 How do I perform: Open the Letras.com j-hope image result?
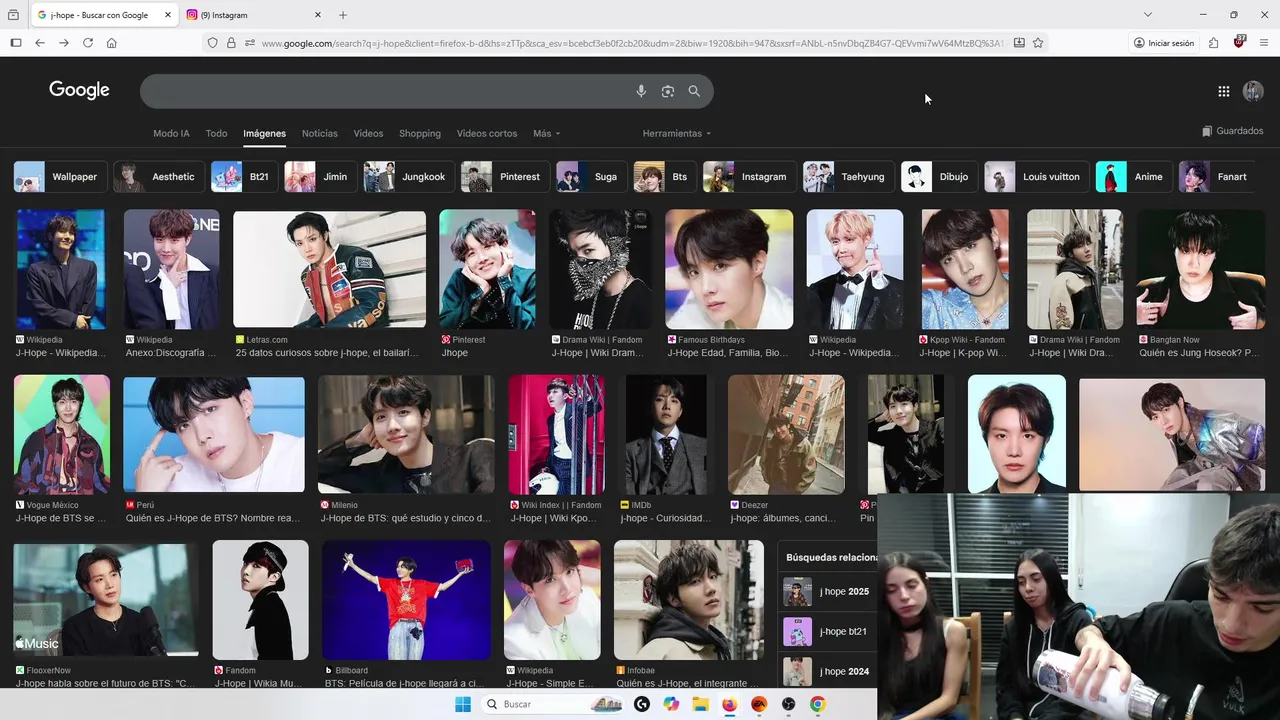tap(329, 269)
